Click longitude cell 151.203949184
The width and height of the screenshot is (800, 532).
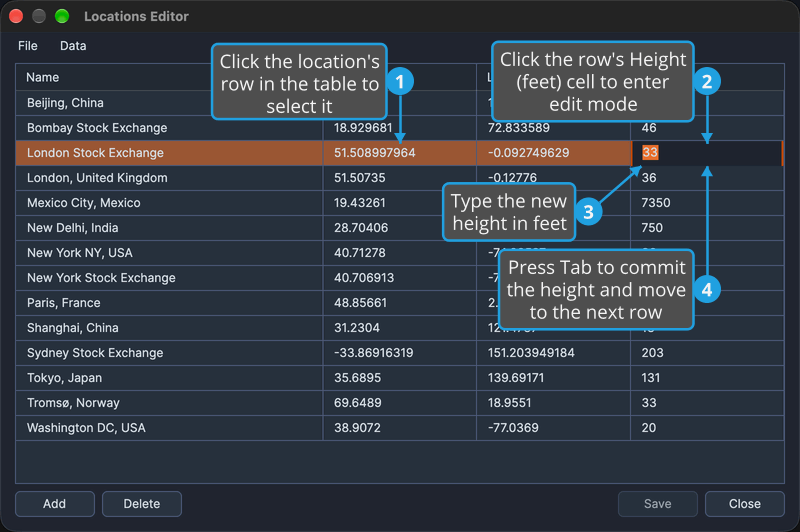coord(554,352)
